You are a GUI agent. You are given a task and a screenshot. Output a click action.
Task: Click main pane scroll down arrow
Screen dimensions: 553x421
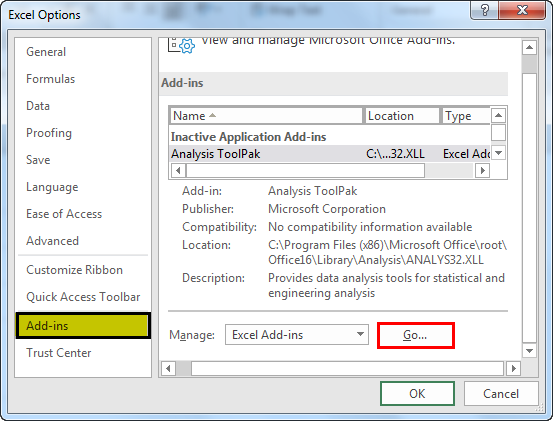(529, 350)
